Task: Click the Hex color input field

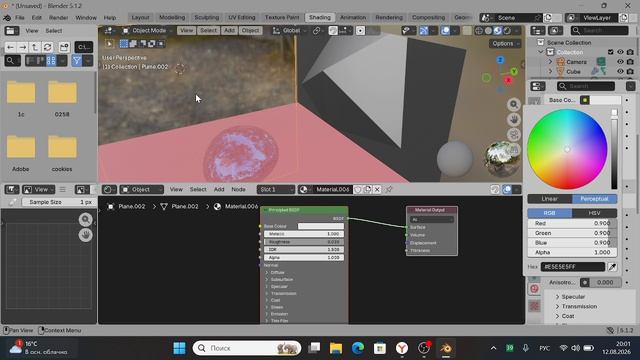Action: [x=573, y=267]
